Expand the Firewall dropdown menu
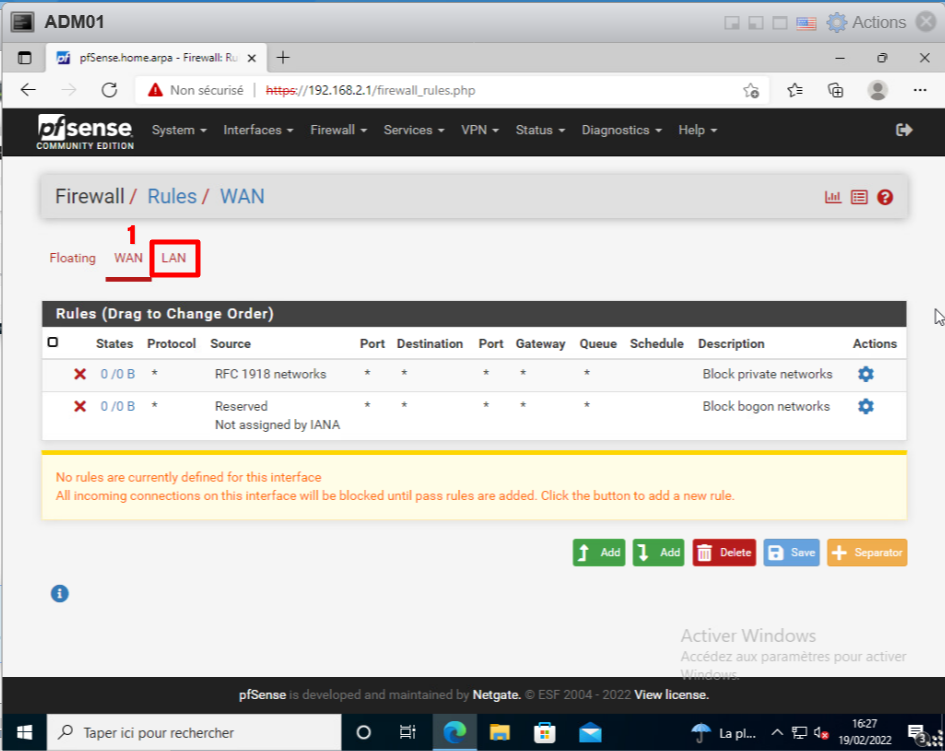 tap(338, 130)
